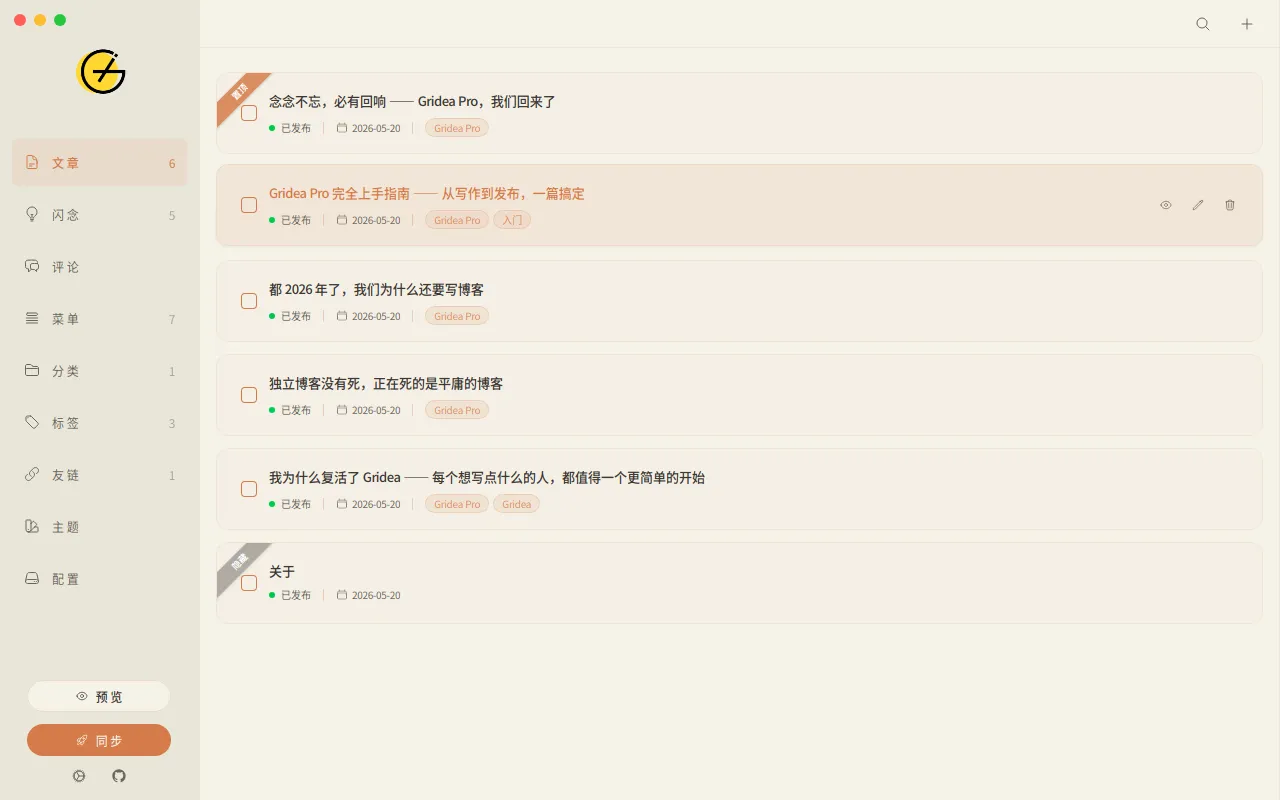
Task: Click the Gridea Pro tag under 念念不忘
Action: tap(457, 128)
